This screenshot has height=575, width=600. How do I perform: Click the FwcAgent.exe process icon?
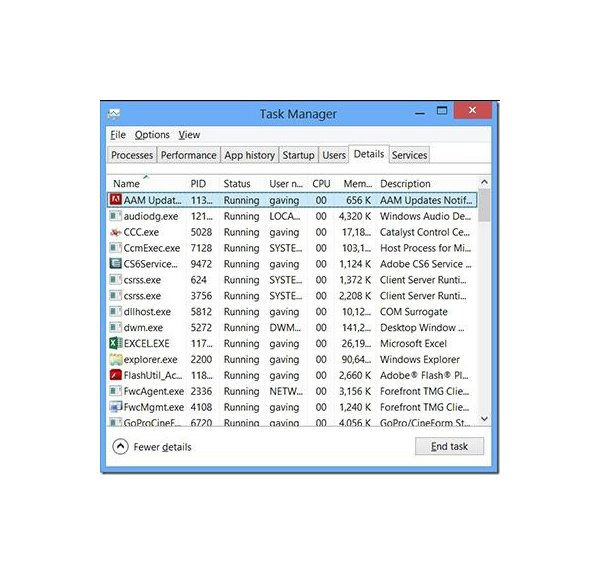click(x=116, y=391)
